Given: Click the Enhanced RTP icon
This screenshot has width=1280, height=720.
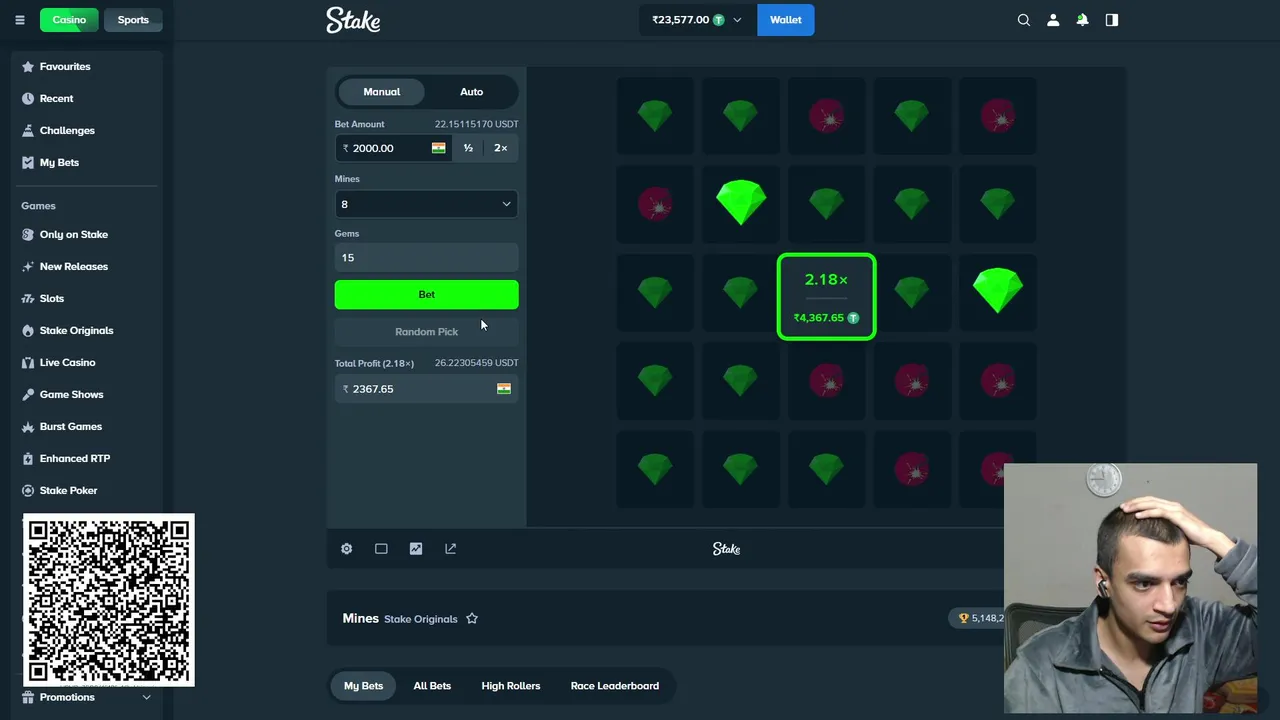Looking at the screenshot, I should coord(28,458).
